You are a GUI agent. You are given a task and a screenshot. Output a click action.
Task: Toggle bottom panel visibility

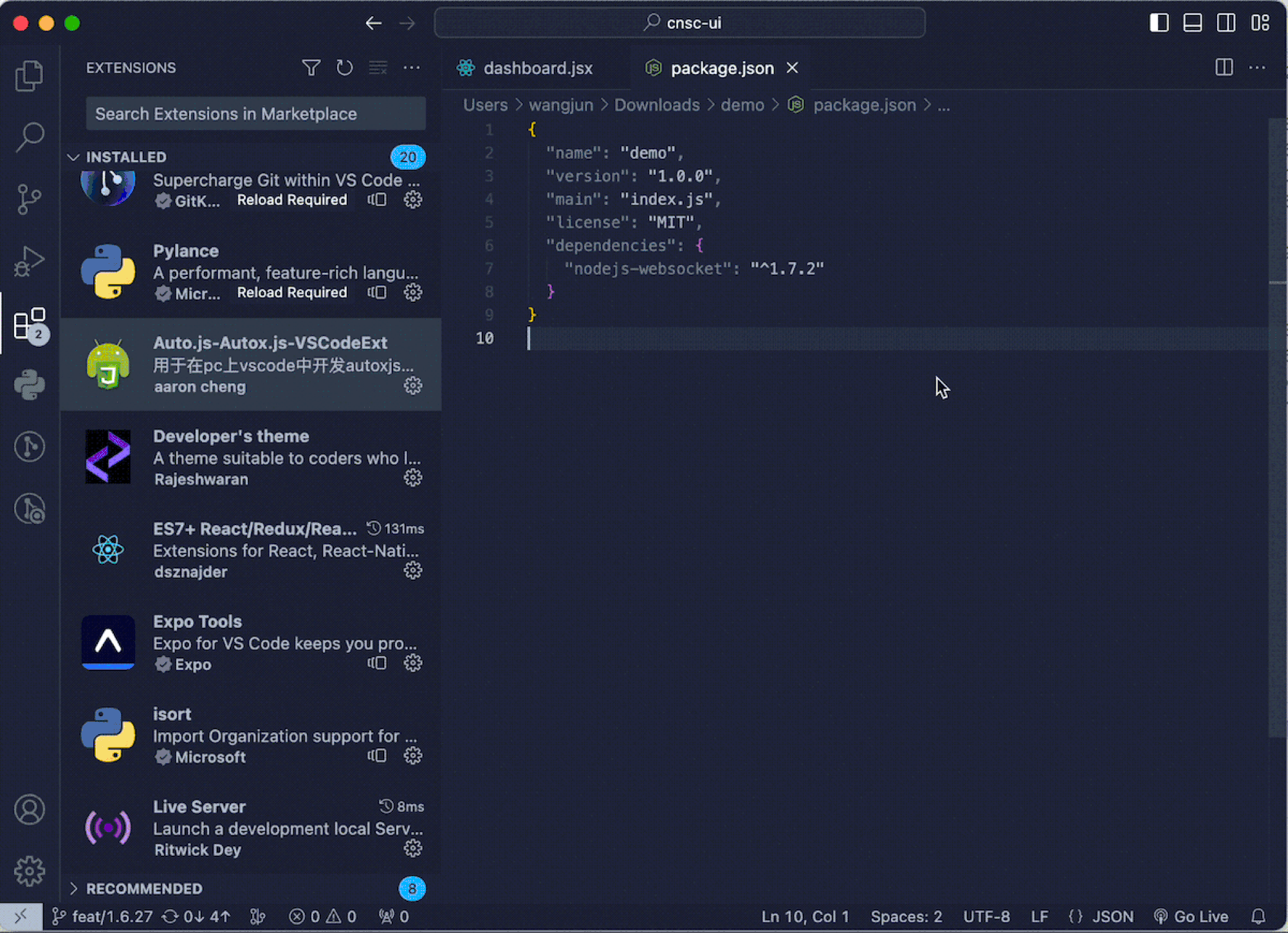point(1193,23)
